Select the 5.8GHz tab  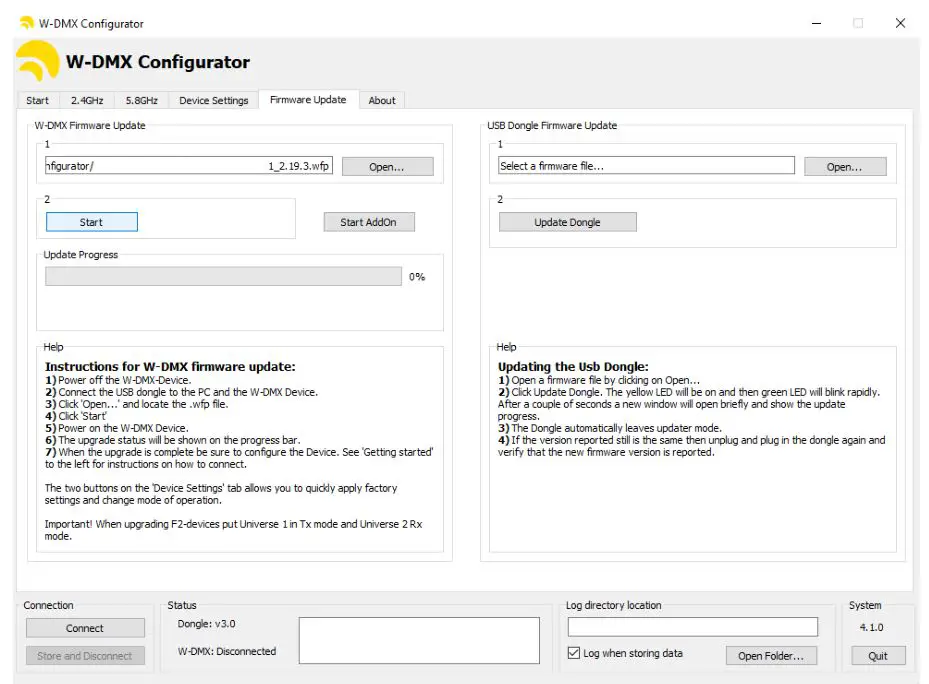click(141, 100)
